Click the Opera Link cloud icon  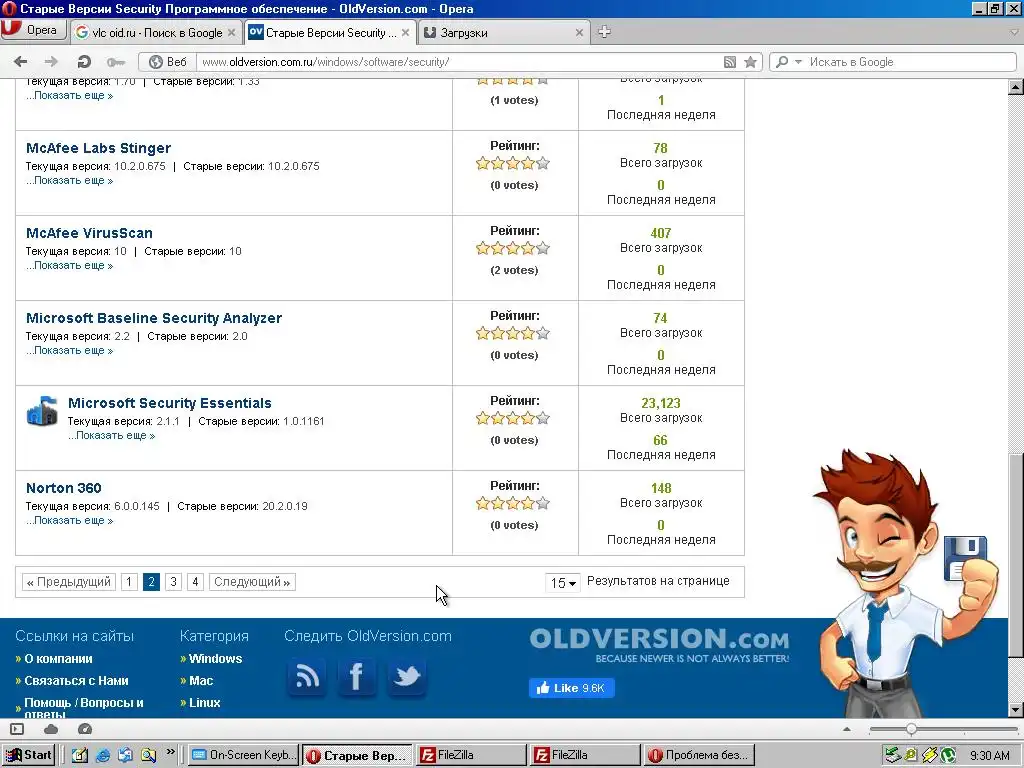coord(51,729)
